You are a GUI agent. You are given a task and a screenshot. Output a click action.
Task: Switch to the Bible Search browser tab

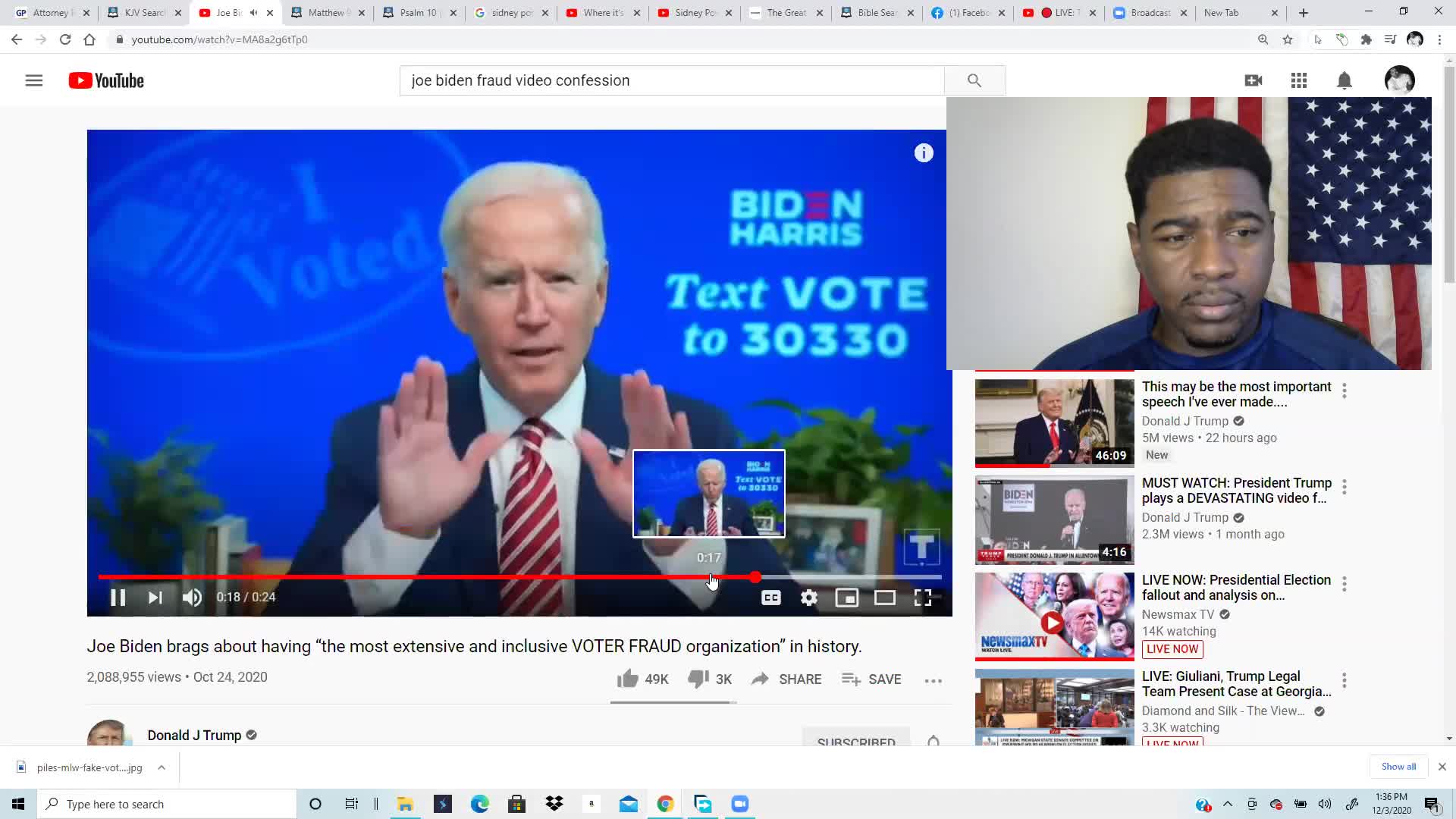click(x=876, y=13)
